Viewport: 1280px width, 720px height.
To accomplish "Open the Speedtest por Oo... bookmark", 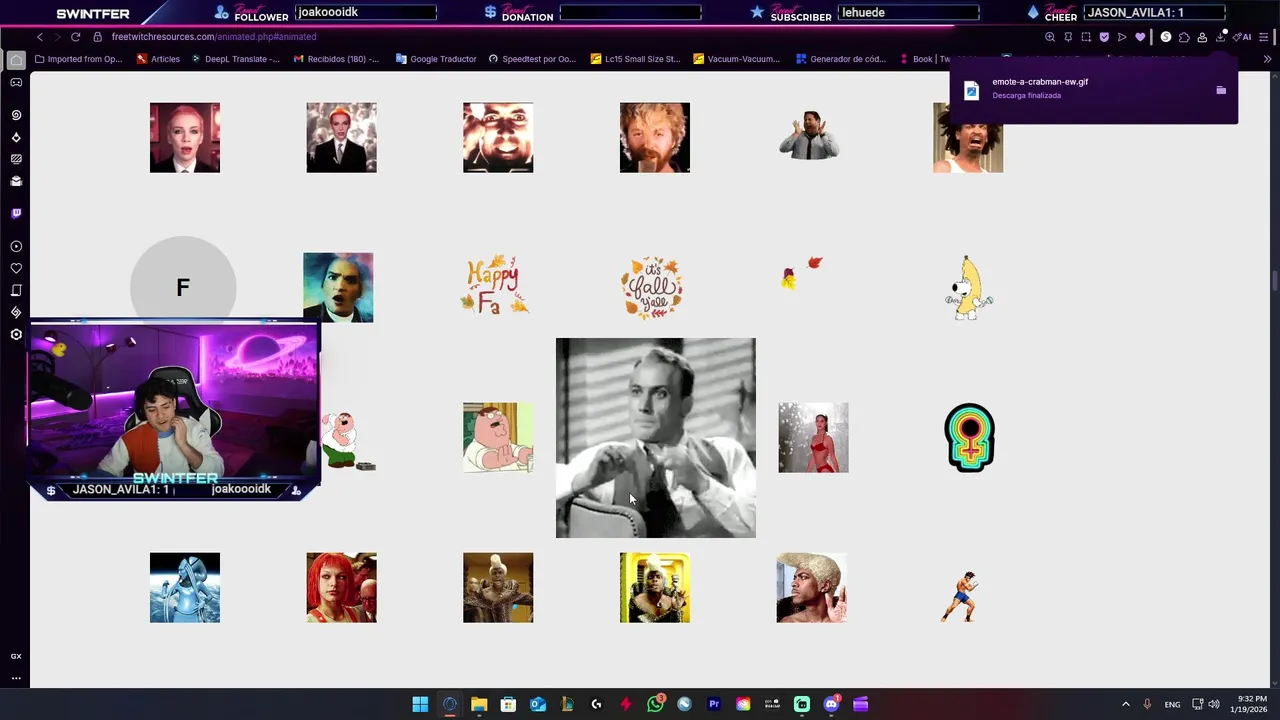I will point(532,59).
